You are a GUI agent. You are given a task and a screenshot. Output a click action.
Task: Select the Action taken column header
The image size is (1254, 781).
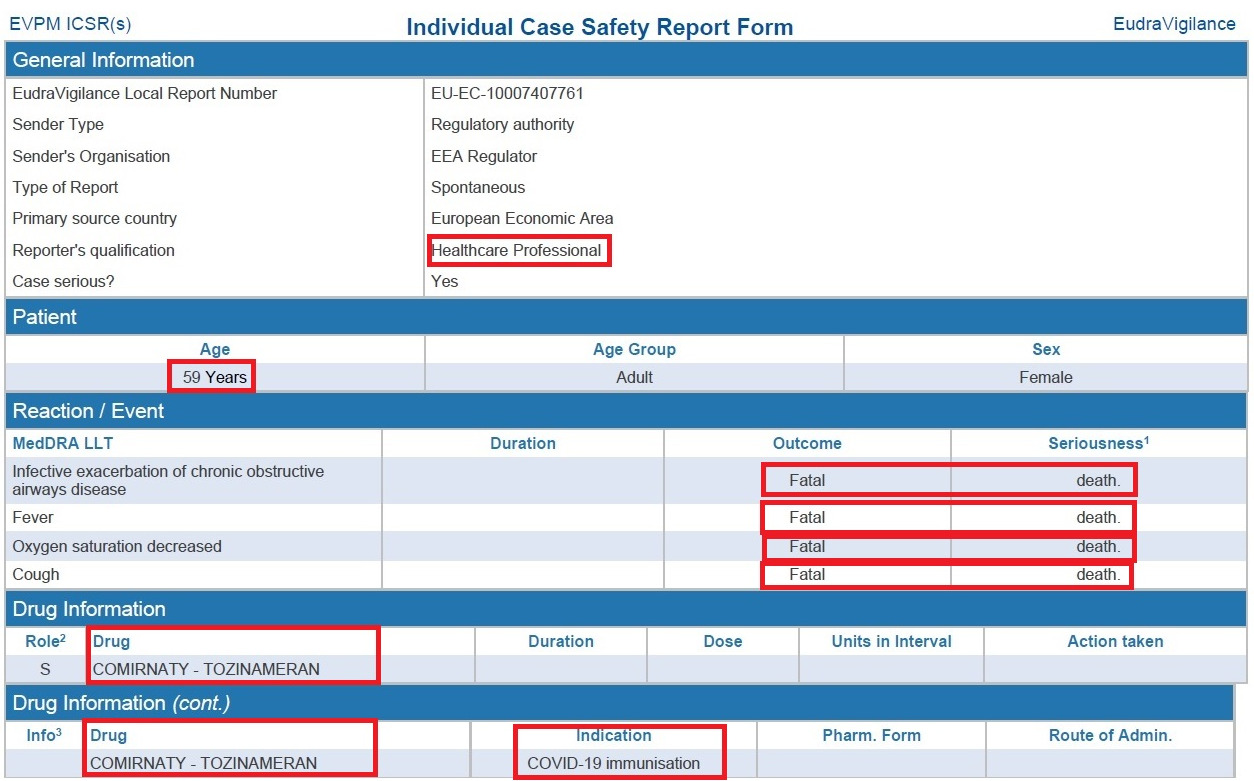pos(1115,642)
